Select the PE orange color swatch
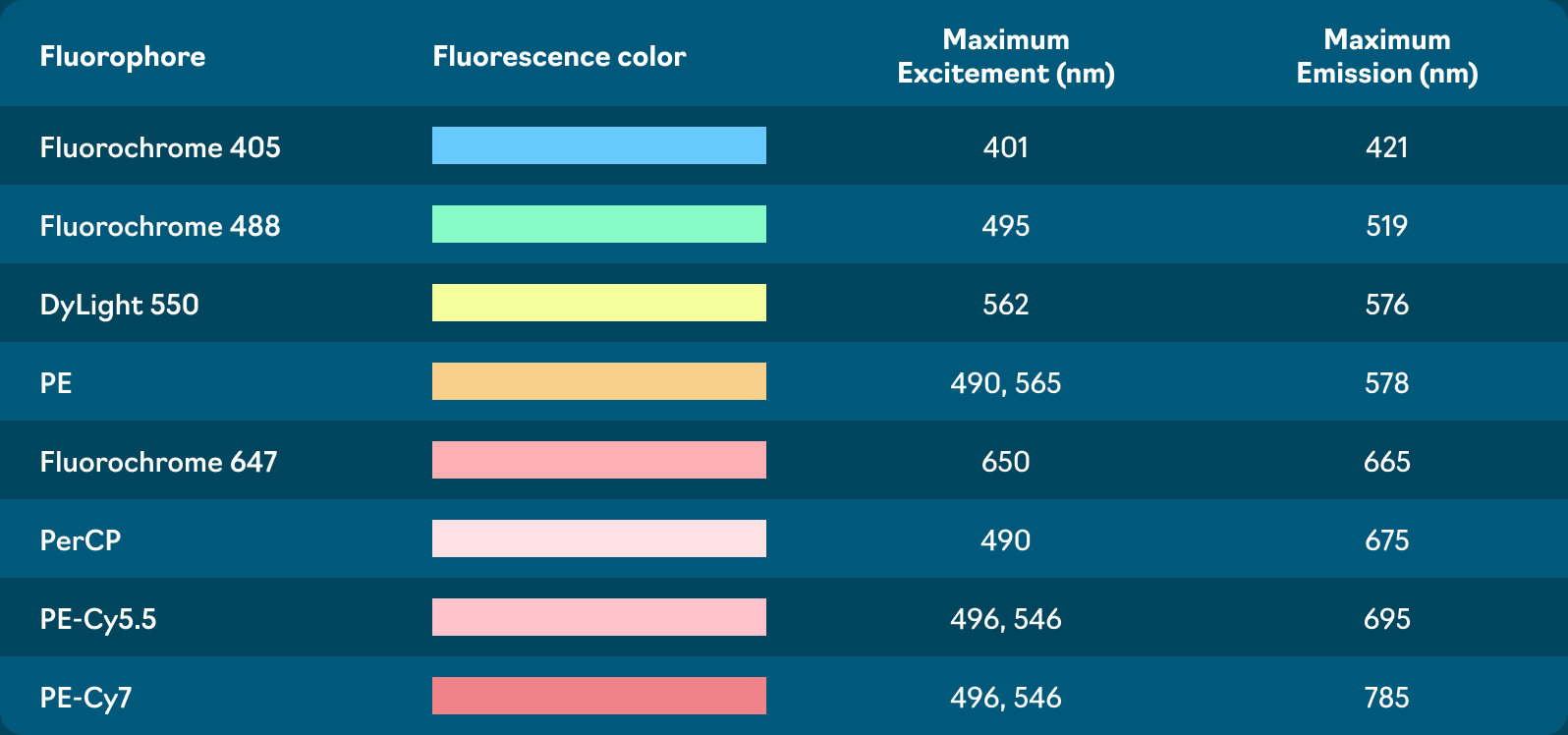The height and width of the screenshot is (735, 1568). (x=598, y=381)
